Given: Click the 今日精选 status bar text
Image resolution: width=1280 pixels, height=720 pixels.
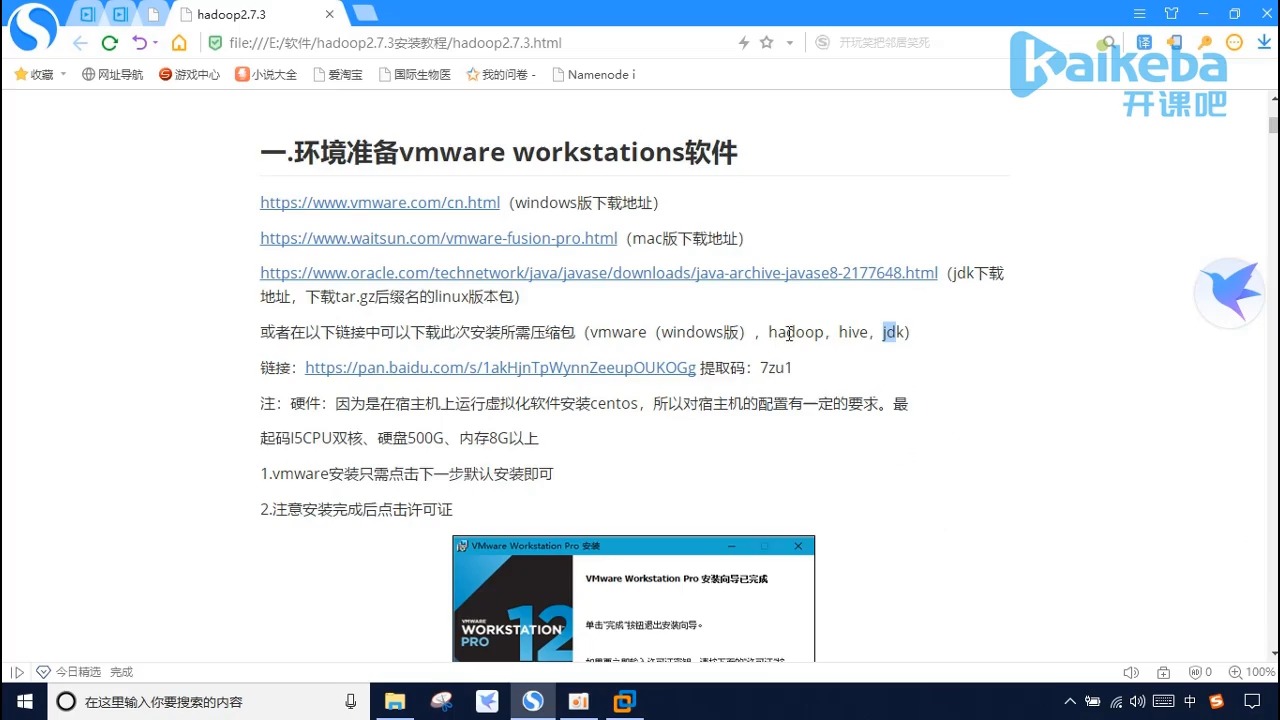Looking at the screenshot, I should tap(78, 673).
